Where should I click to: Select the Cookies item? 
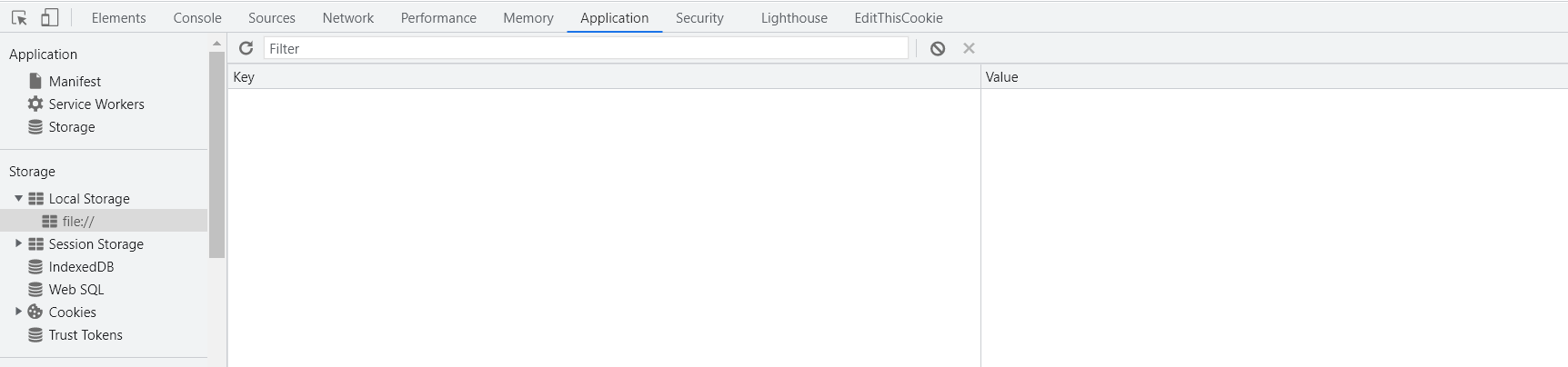point(72,312)
